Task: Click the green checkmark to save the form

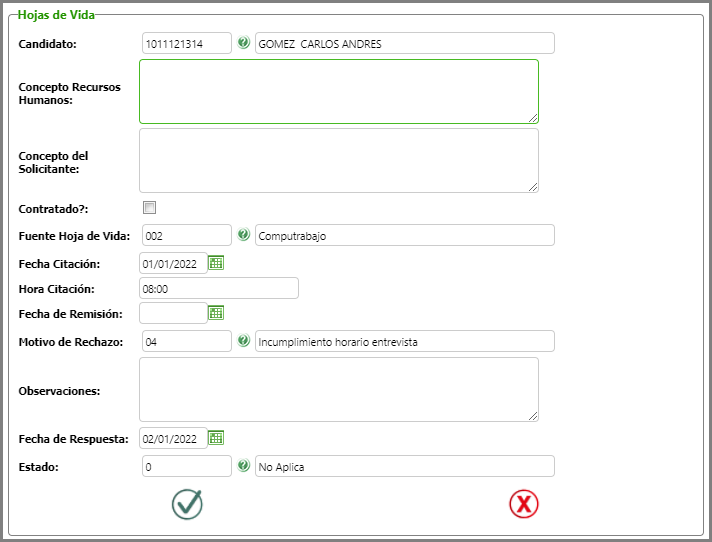Action: [x=187, y=504]
